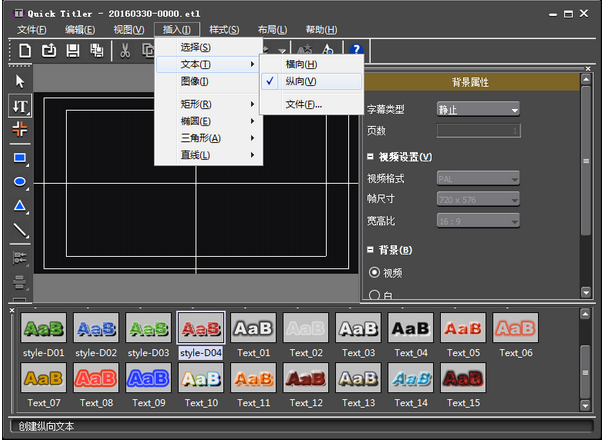Select the vertical text tool

[x=19, y=105]
